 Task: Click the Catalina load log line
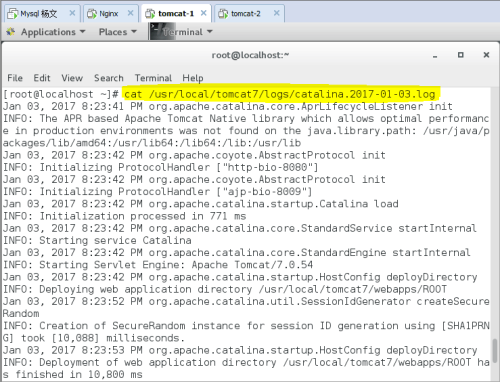click(x=201, y=204)
